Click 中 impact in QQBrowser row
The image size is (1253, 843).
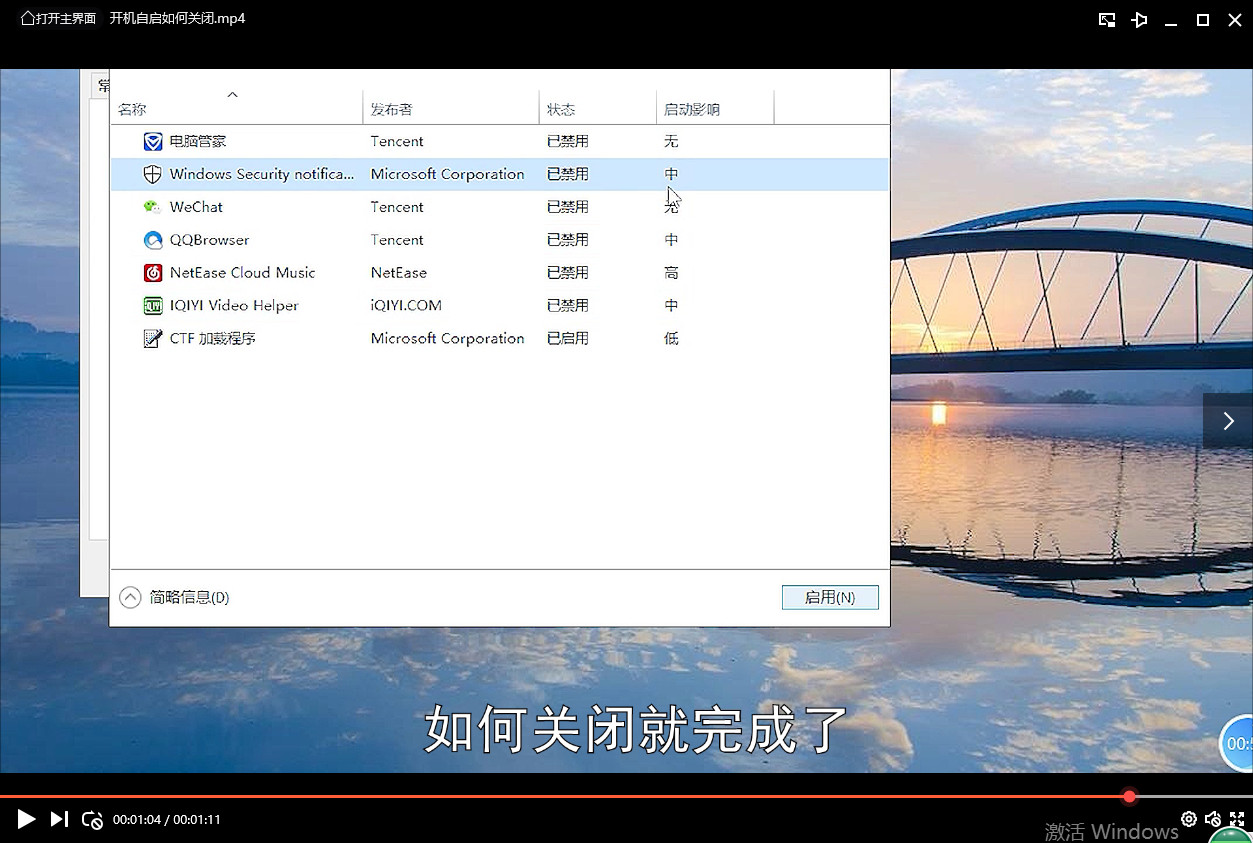(x=671, y=240)
